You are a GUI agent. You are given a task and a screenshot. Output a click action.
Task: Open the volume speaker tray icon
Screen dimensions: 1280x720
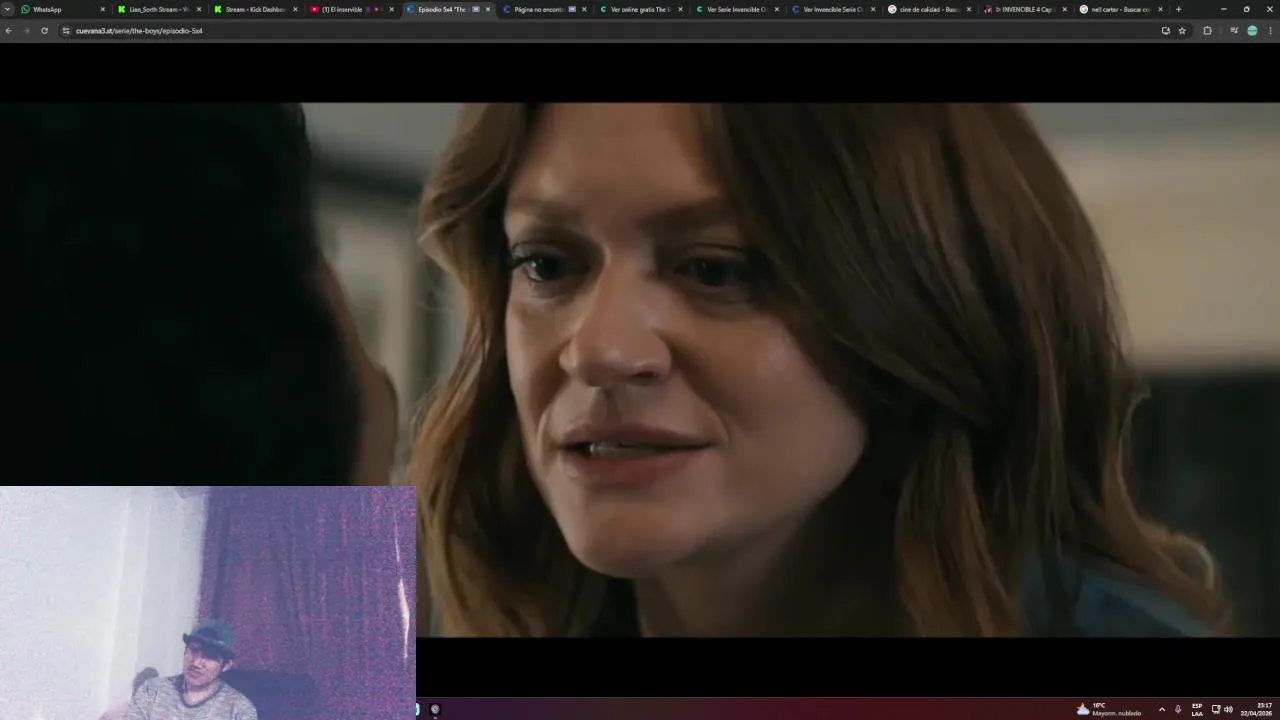pyautogui.click(x=1228, y=709)
